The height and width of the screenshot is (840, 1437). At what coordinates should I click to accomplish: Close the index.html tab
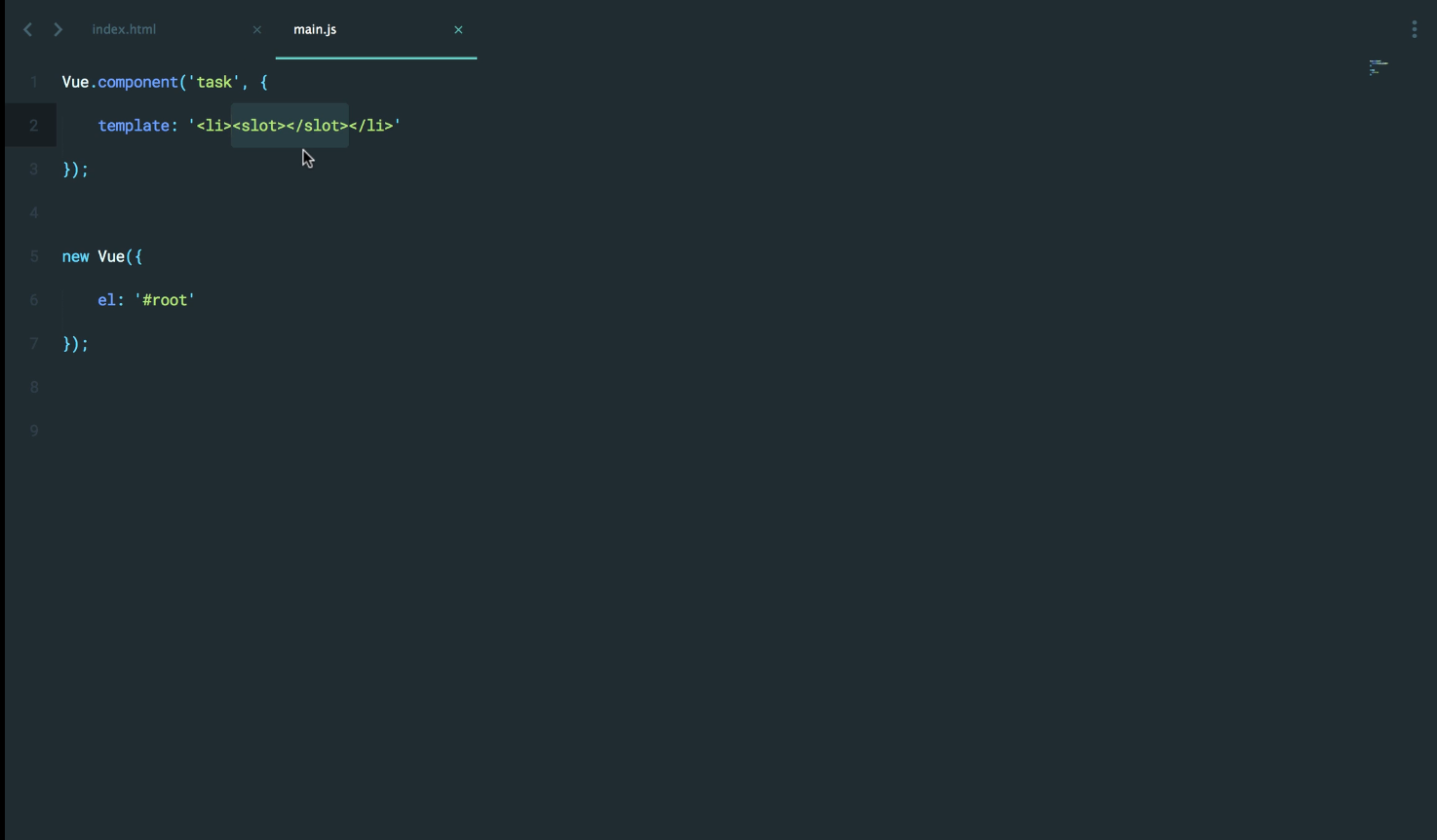coord(257,30)
